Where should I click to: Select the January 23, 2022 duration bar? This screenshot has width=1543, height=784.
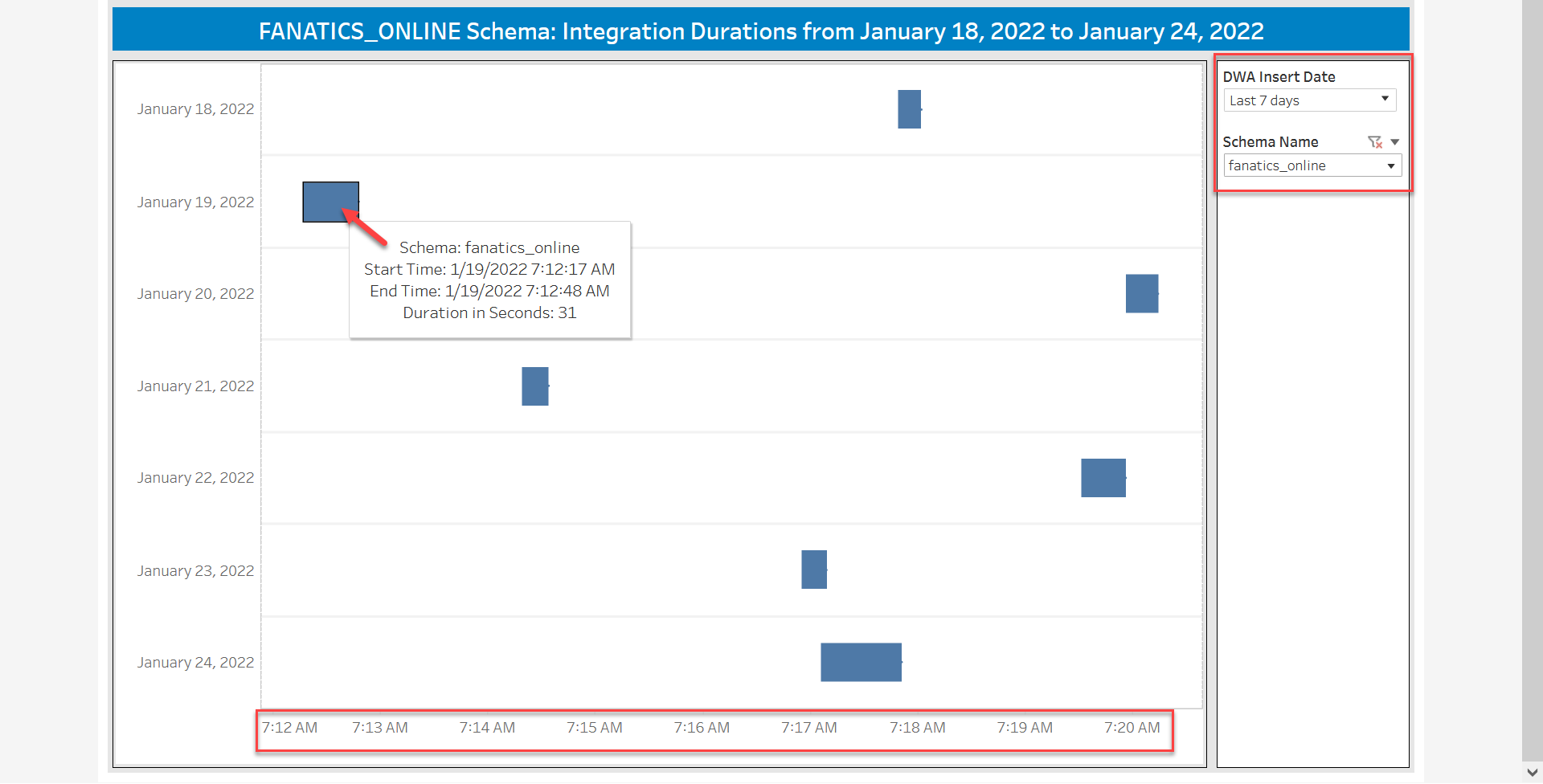[813, 570]
